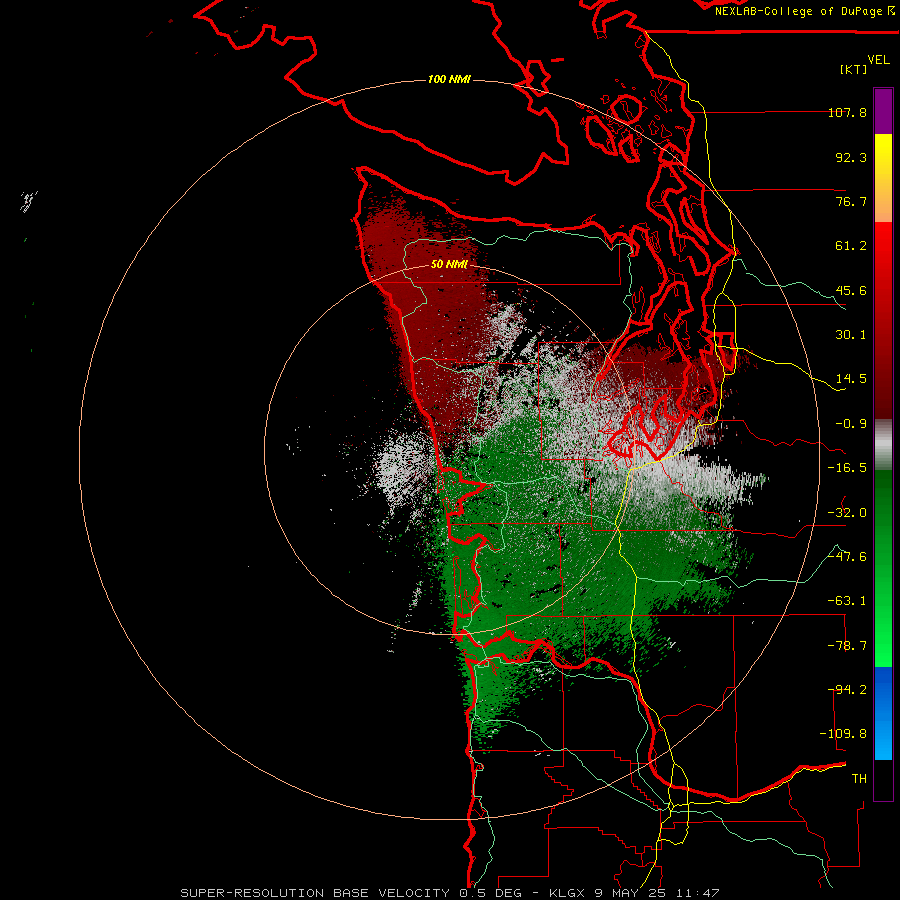The width and height of the screenshot is (900, 900).
Task: Click the -32.0 velocity value
Action: click(847, 513)
